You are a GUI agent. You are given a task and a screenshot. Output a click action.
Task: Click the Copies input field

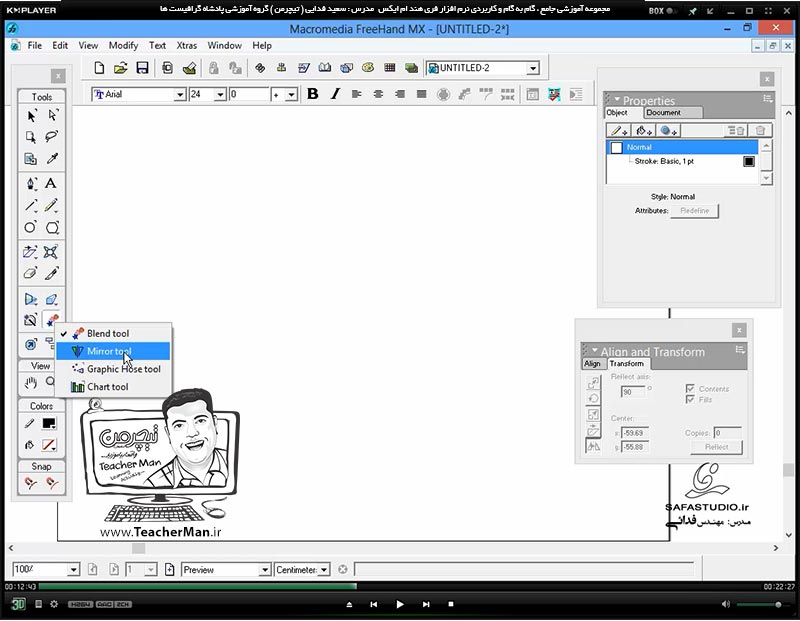click(x=728, y=433)
